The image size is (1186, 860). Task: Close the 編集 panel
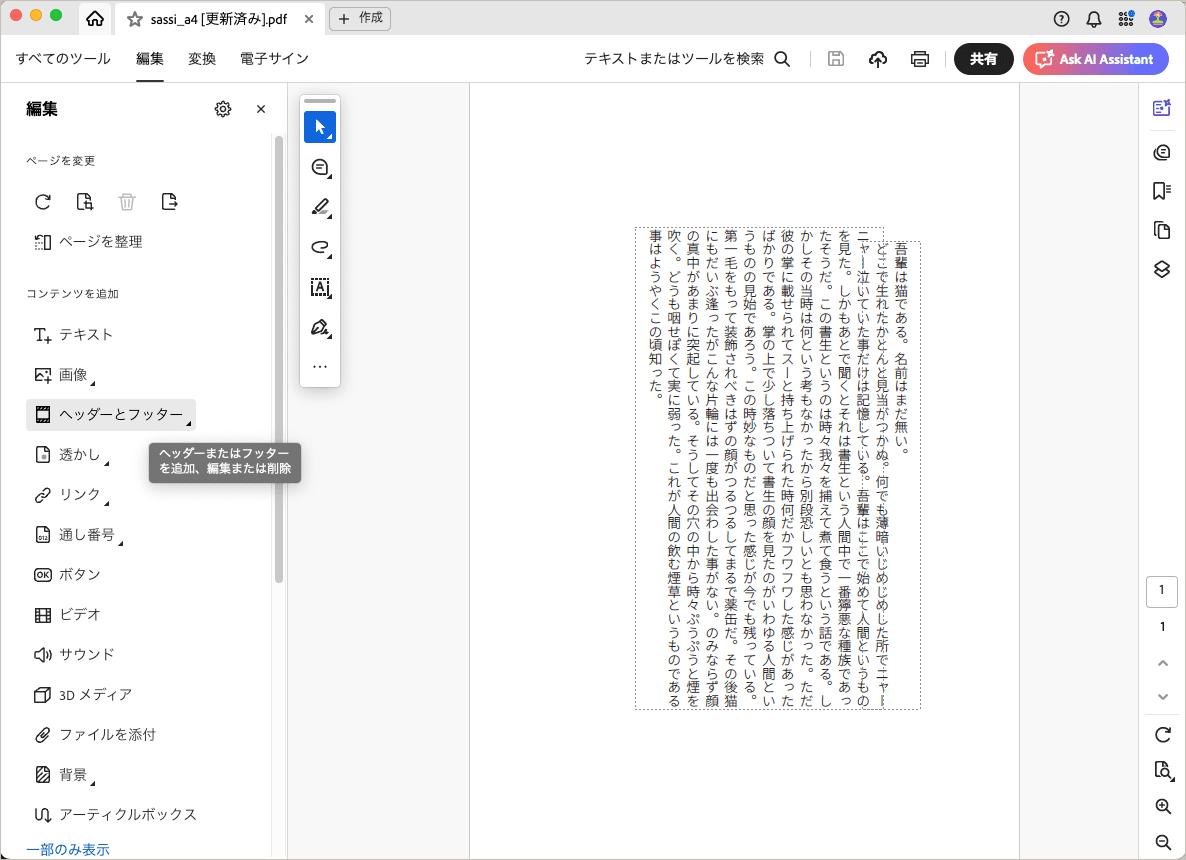pyautogui.click(x=261, y=109)
